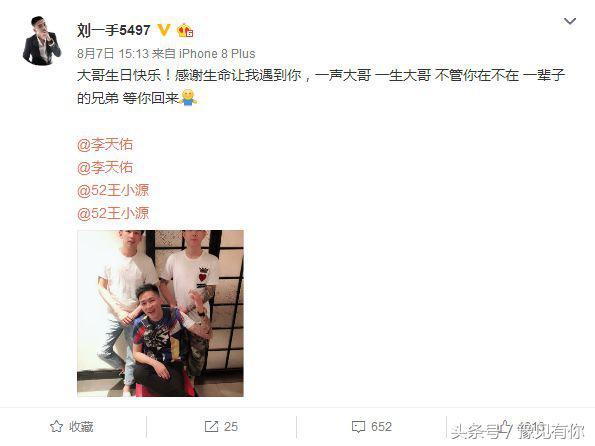Open the 刘一手5497 username link
Screen dimensions: 595x446
pyautogui.click(x=114, y=30)
